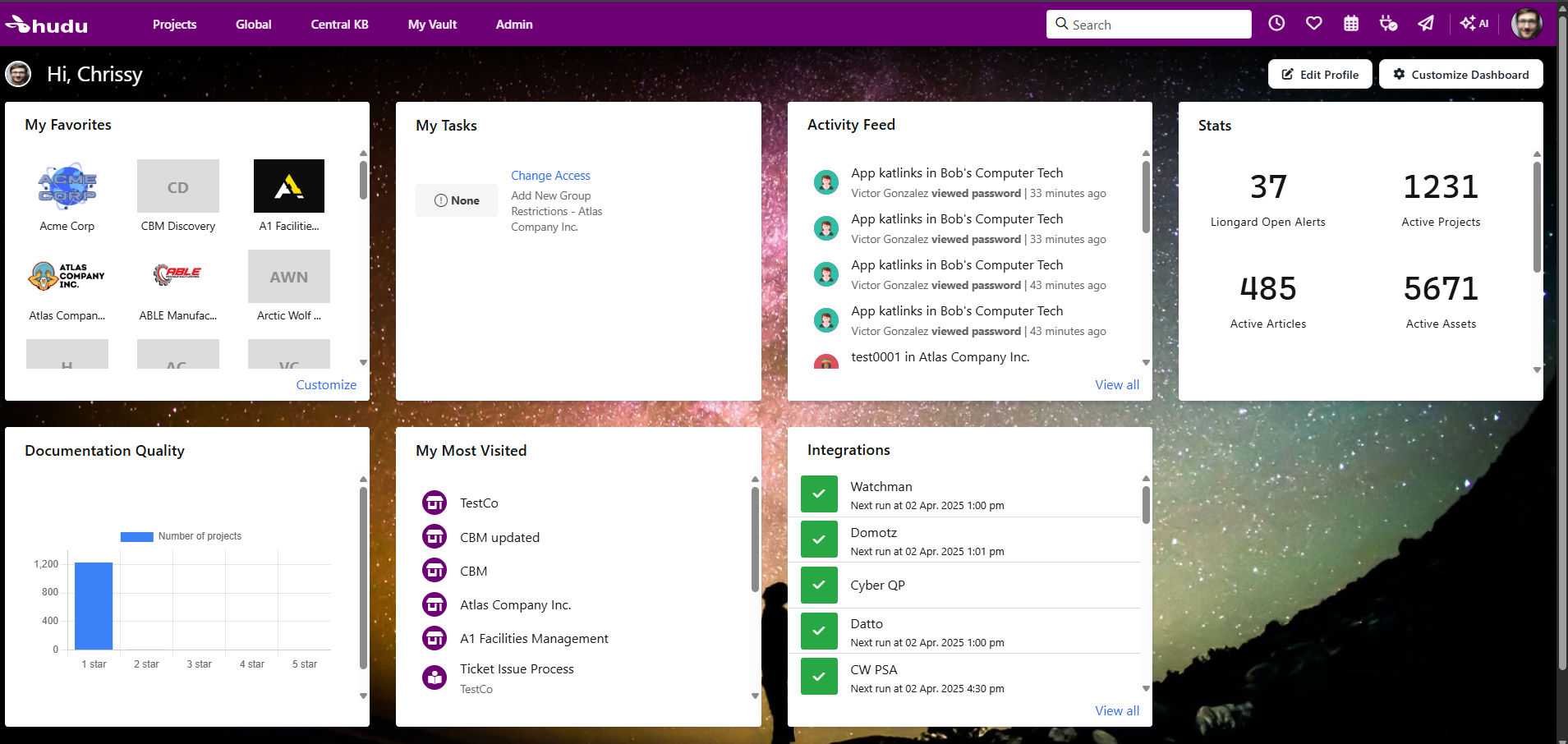Open A1 Facilities favorite logo
Viewport: 1568px width, 744px height.
pos(289,186)
